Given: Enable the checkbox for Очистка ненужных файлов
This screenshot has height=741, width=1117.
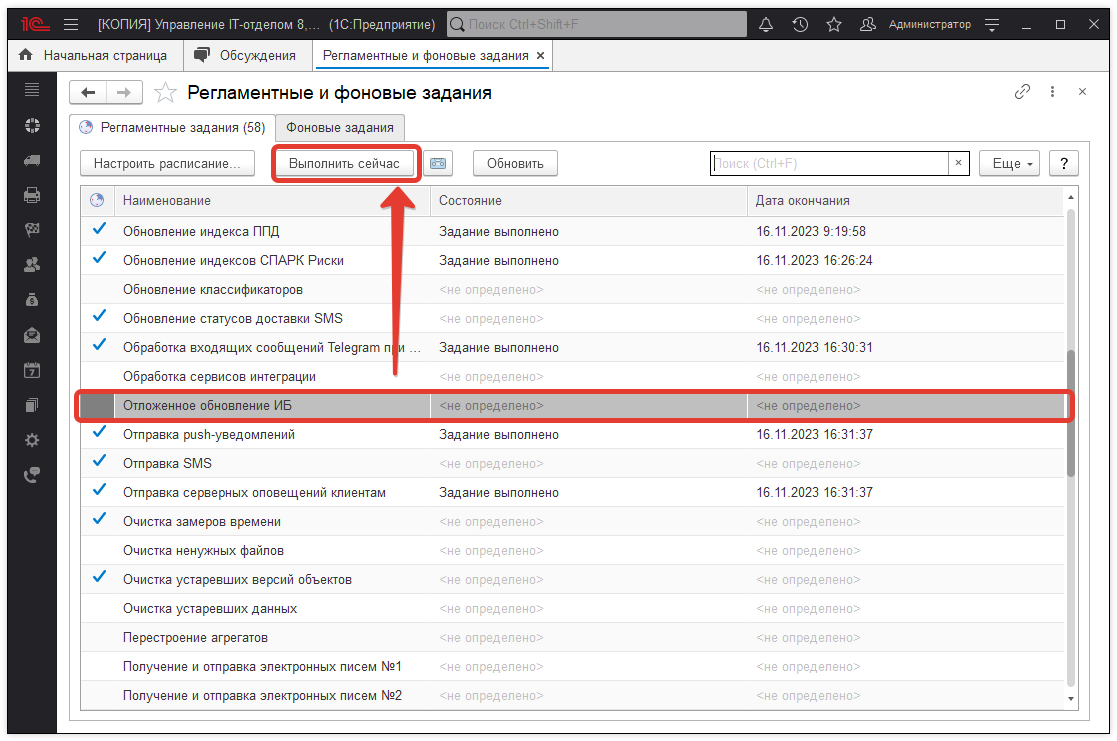Looking at the screenshot, I should [97, 549].
